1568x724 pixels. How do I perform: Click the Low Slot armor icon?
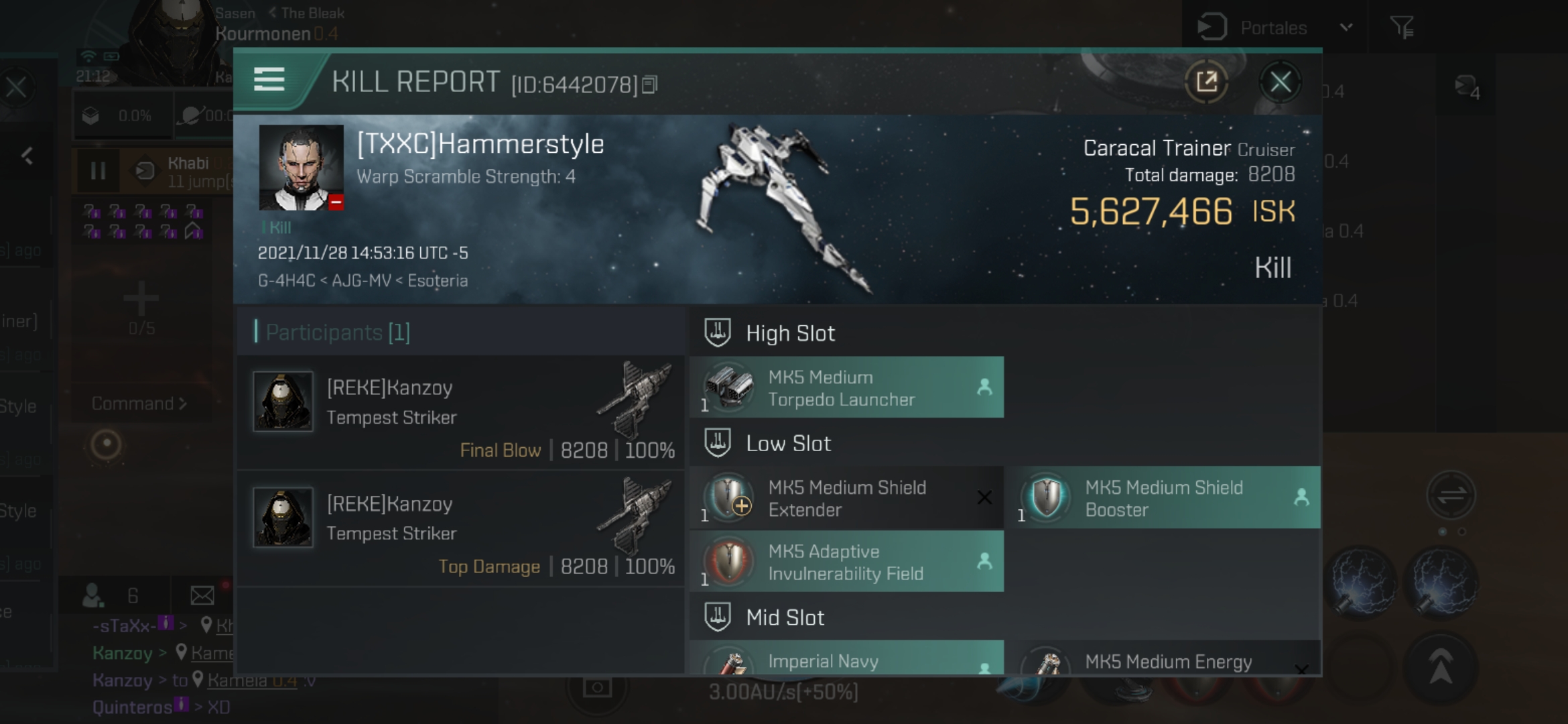pyautogui.click(x=718, y=443)
